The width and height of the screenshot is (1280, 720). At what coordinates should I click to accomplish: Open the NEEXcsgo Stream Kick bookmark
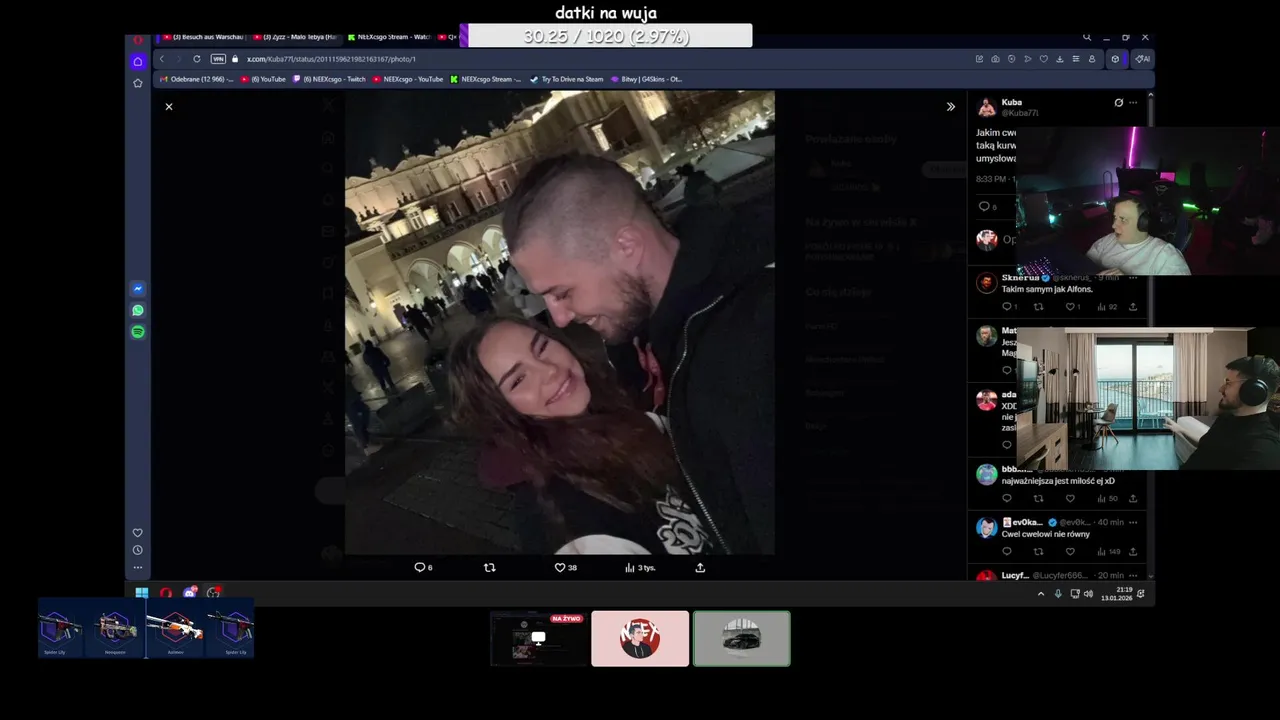tap(486, 79)
